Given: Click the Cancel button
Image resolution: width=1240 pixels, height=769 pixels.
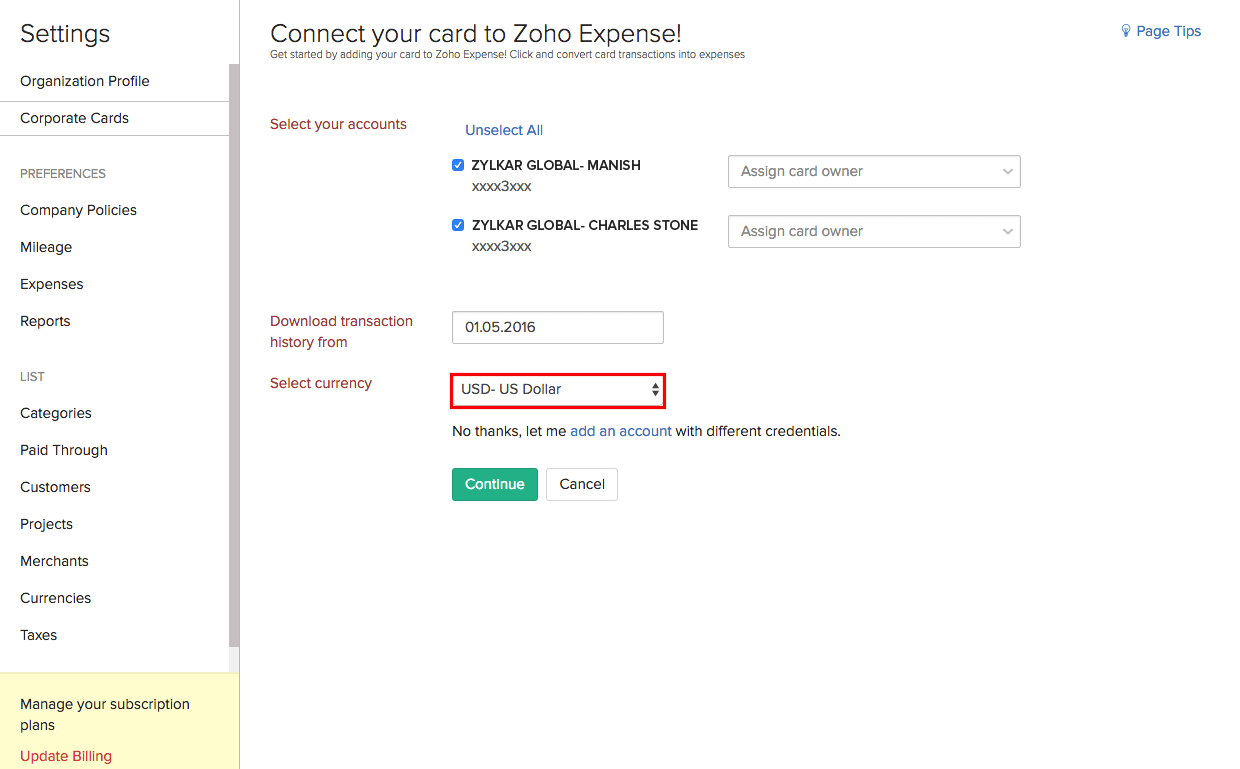Looking at the screenshot, I should (x=582, y=484).
